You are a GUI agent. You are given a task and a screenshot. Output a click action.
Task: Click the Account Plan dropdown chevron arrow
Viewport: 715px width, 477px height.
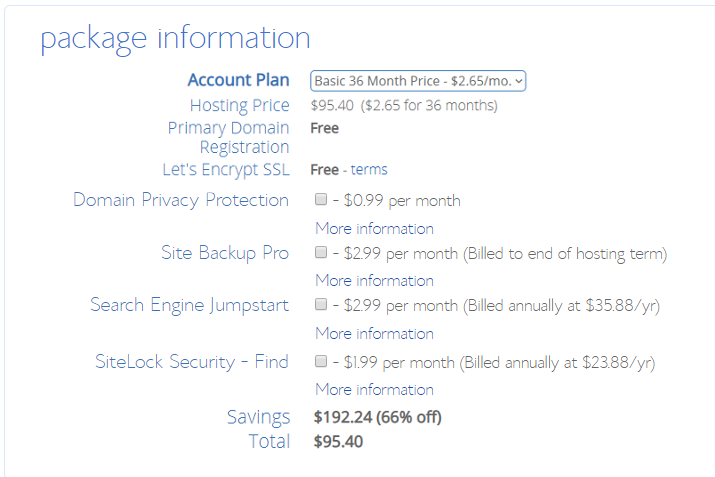pyautogui.click(x=518, y=81)
